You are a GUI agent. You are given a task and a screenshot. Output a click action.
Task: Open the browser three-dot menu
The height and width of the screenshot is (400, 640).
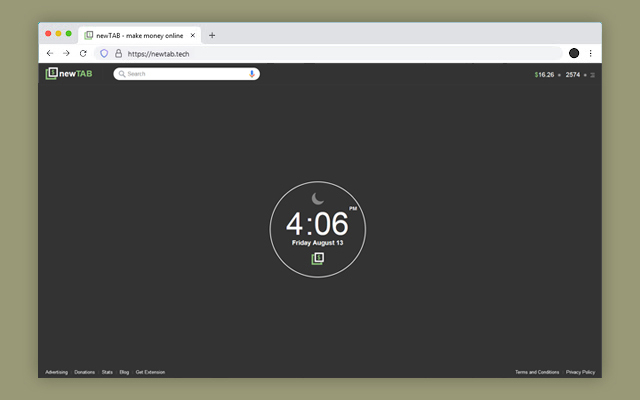coord(591,53)
